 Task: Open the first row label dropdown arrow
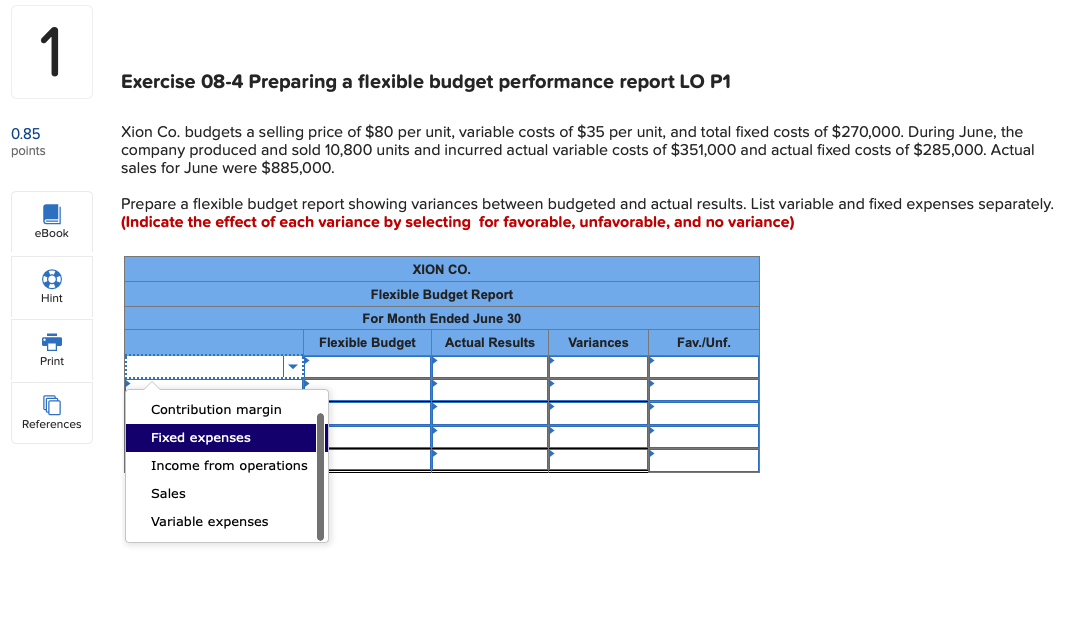point(293,366)
